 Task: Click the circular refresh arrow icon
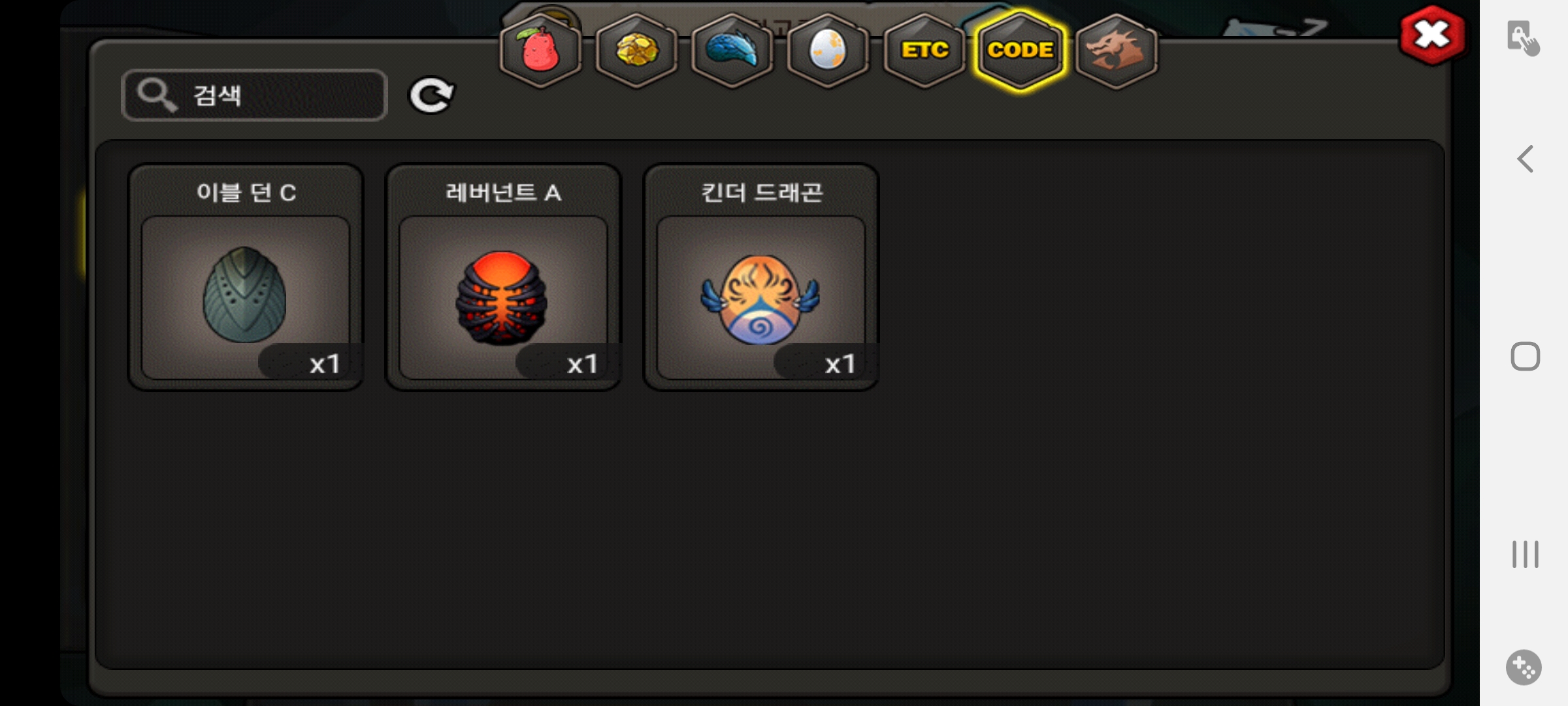(x=431, y=95)
